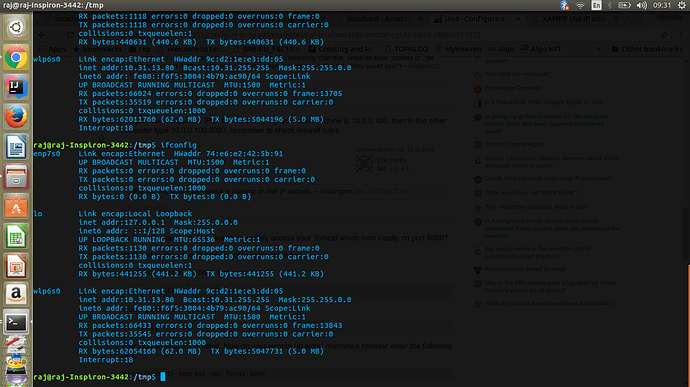Open LibreOffice Writer in the launcher
The height and width of the screenshot is (387, 690).
pos(16,147)
